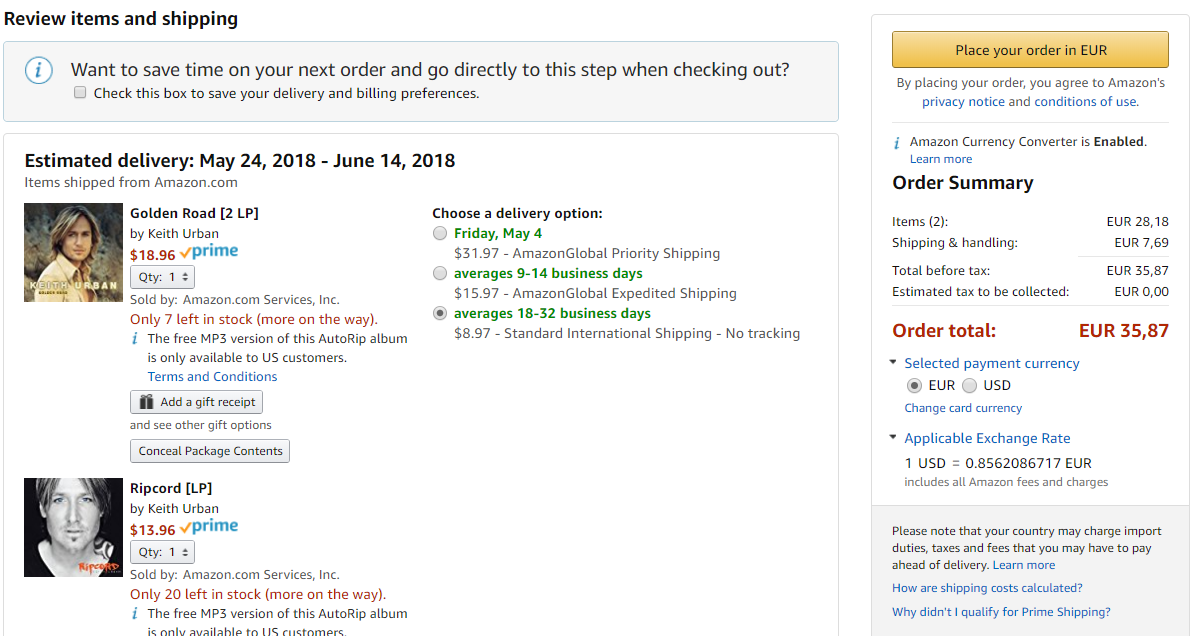Viewport: 1196px width, 636px height.
Task: Open the Golden Road album cover thumbnail
Action: (73, 252)
